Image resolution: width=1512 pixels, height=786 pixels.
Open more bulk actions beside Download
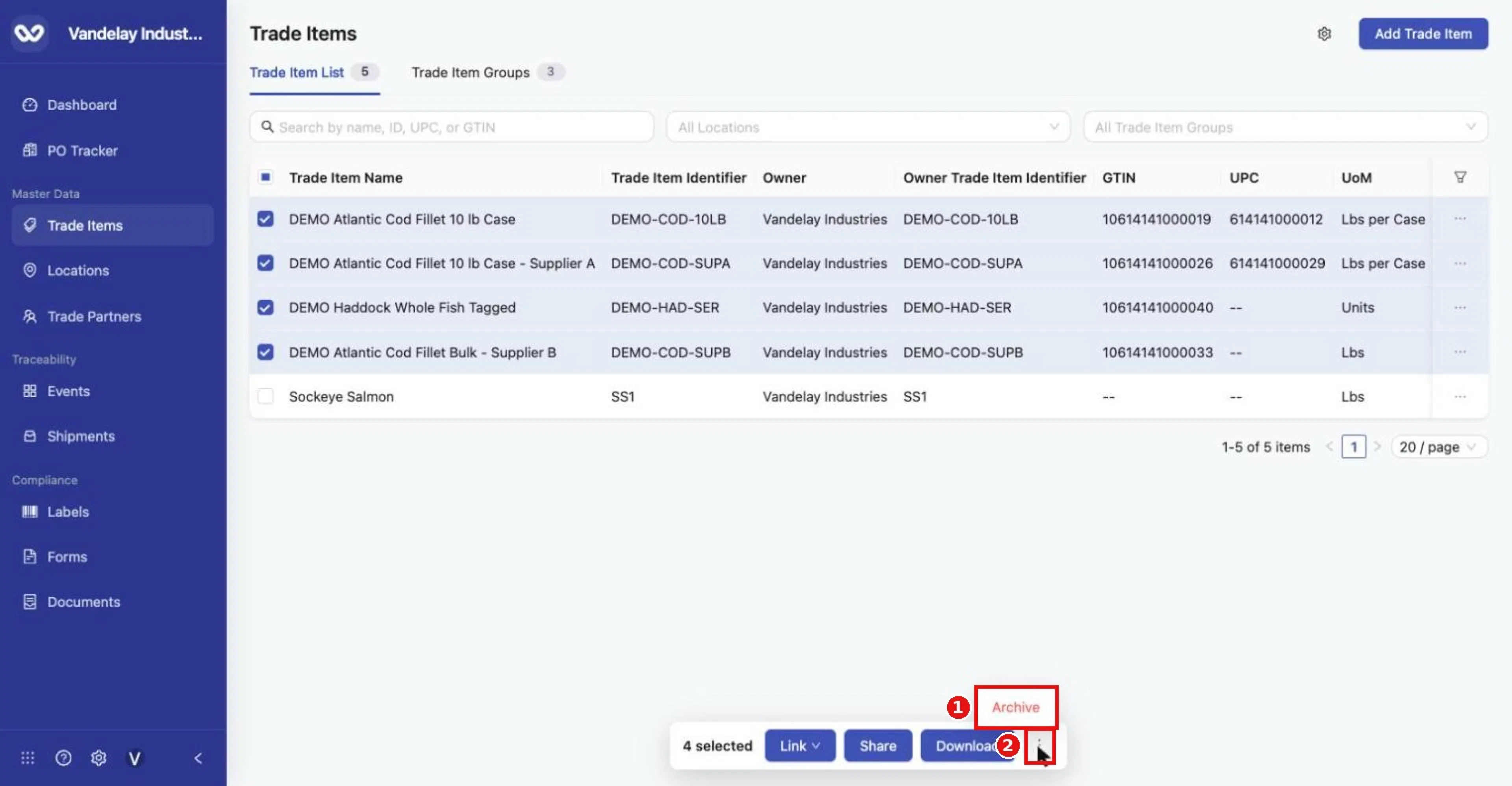point(1039,746)
